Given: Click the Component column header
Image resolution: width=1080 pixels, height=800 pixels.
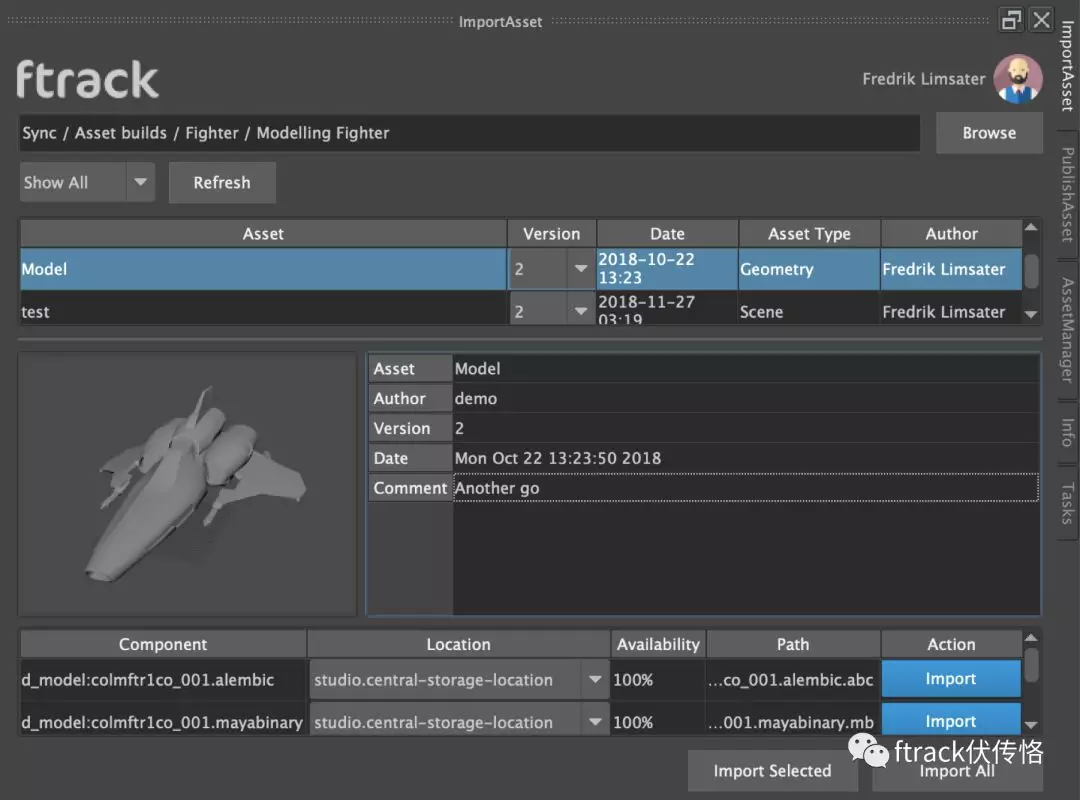Looking at the screenshot, I should coord(163,644).
